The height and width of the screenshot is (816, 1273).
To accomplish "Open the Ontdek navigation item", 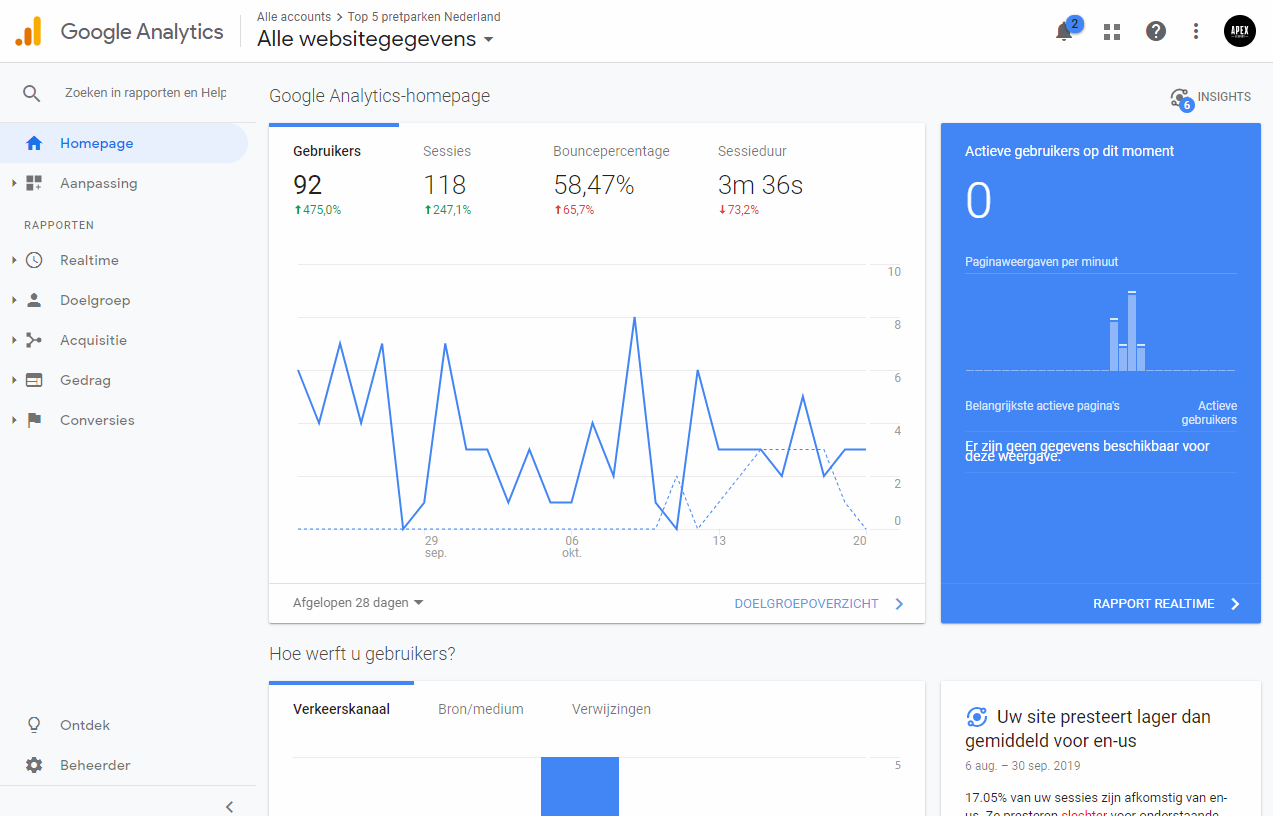I will coord(124,725).
